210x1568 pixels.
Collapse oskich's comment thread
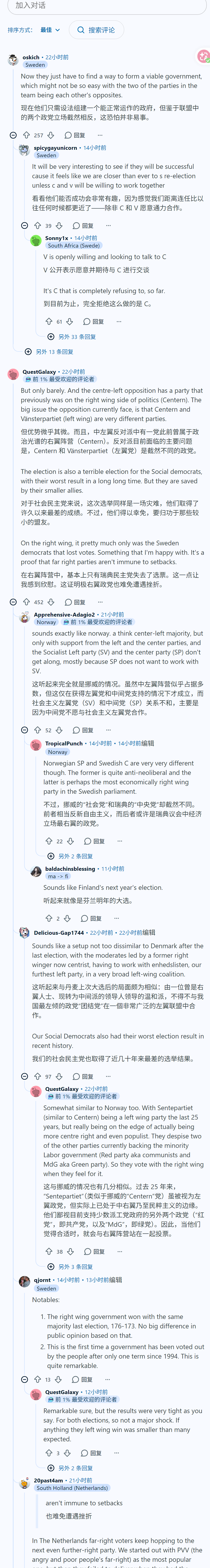(x=13, y=135)
